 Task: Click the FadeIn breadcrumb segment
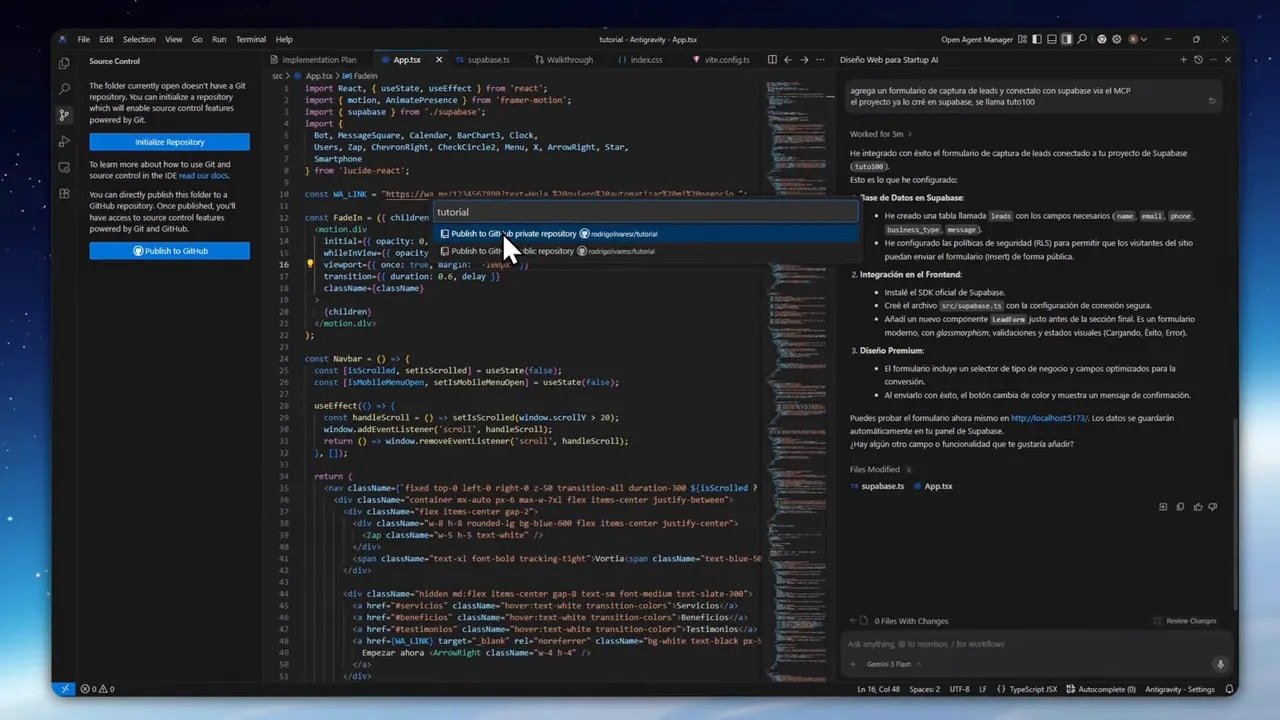pos(360,76)
